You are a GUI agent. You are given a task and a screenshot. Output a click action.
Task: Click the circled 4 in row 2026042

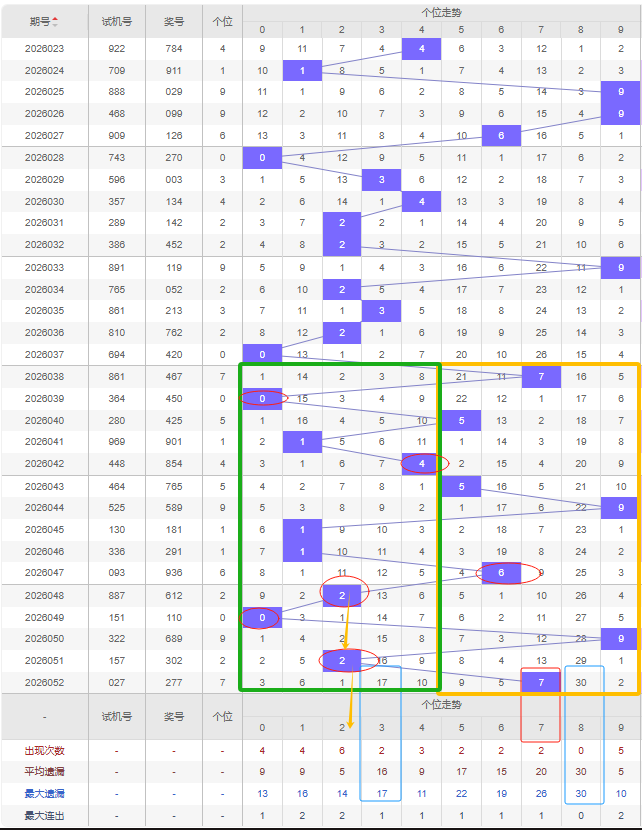(x=421, y=463)
